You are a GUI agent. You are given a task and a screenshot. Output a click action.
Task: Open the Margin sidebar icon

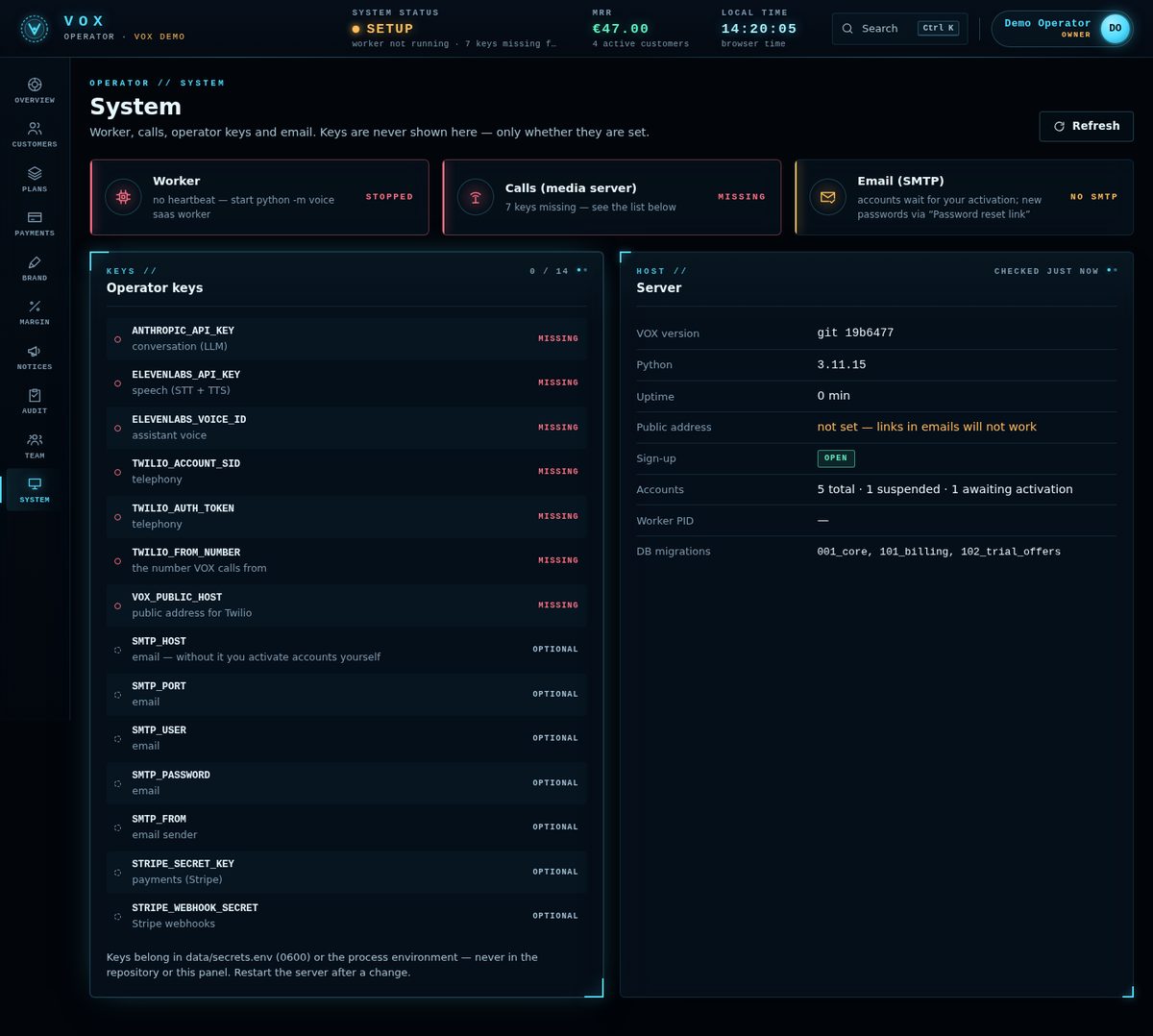(35, 307)
